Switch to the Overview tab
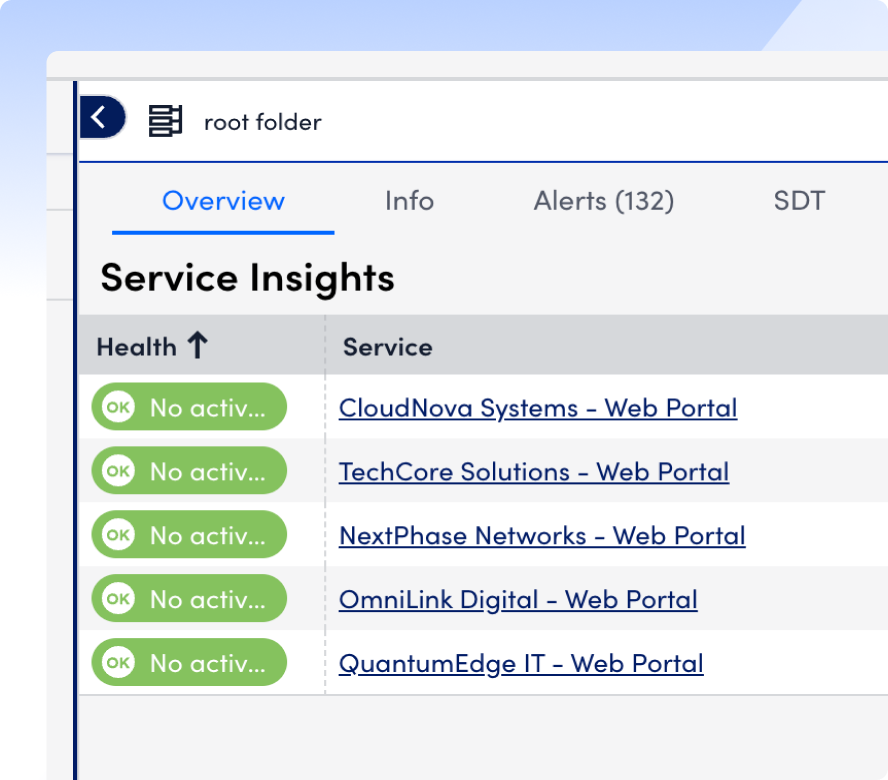Image resolution: width=888 pixels, height=780 pixels. tap(223, 201)
